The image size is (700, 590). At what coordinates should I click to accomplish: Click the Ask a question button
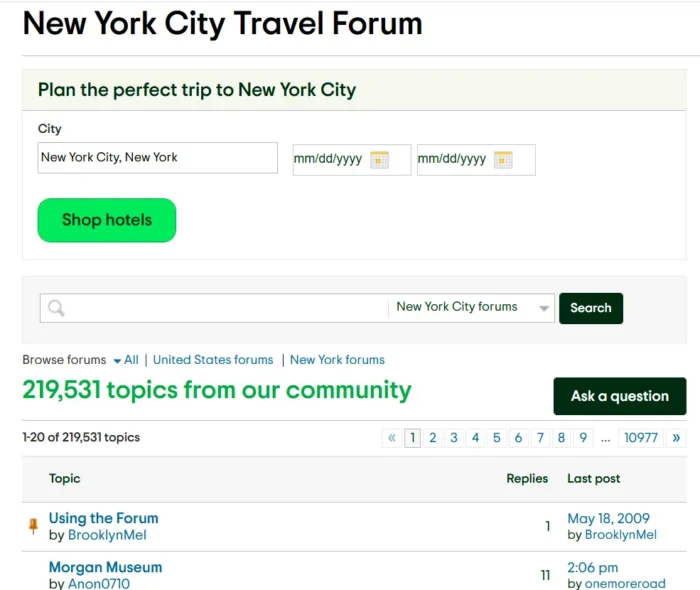(x=620, y=396)
